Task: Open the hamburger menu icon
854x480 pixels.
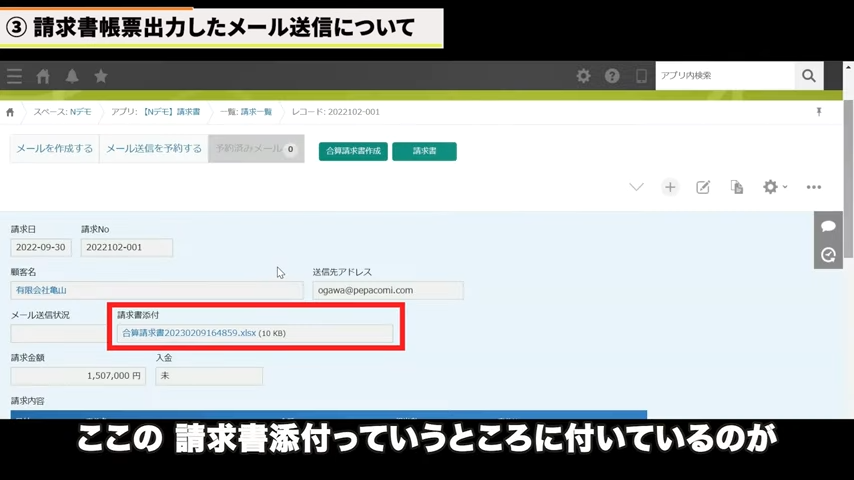Action: point(14,76)
